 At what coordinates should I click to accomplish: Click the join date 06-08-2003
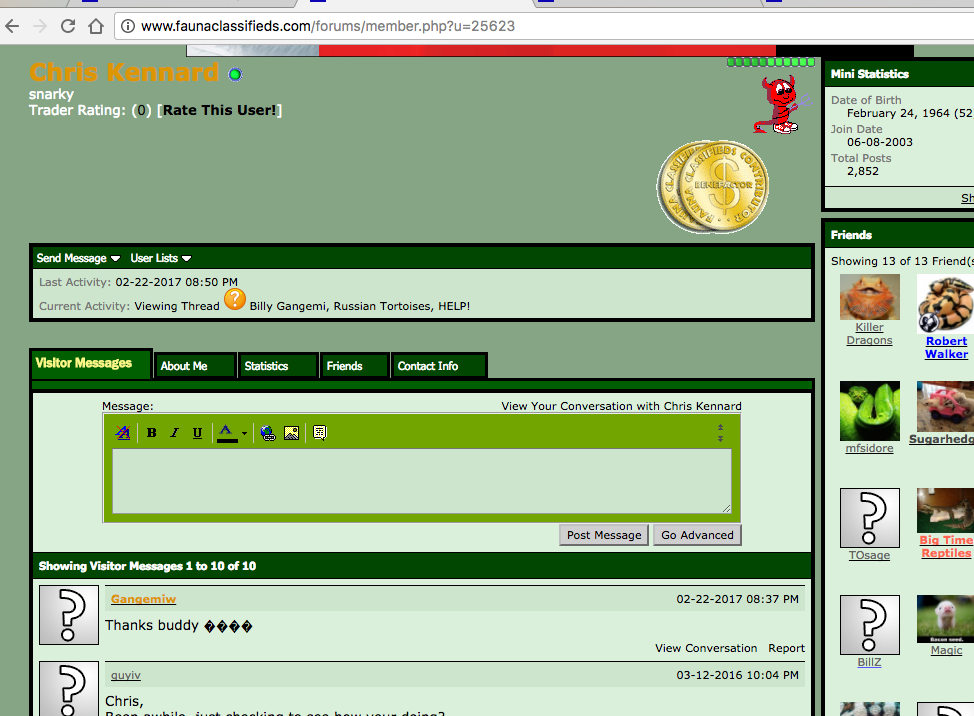880,142
